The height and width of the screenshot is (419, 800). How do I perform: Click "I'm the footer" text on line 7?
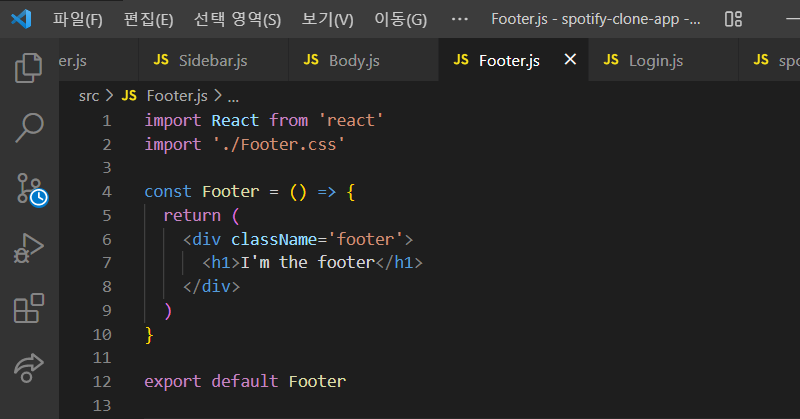point(308,262)
